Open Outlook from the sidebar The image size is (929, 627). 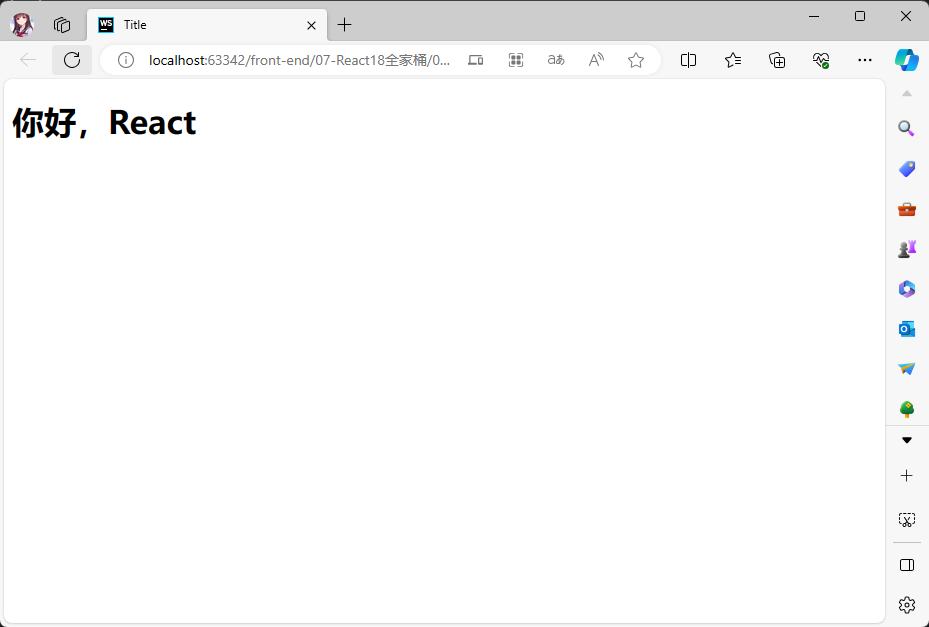(x=907, y=329)
